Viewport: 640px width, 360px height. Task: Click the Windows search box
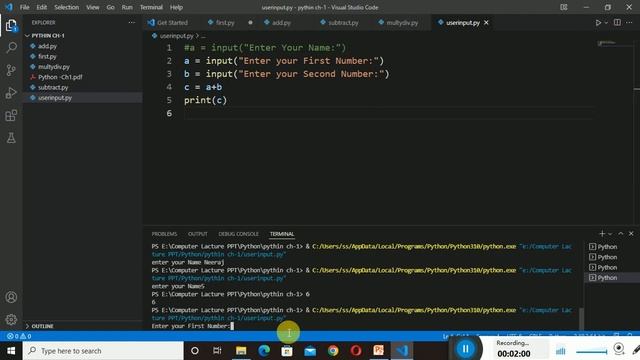[103, 351]
